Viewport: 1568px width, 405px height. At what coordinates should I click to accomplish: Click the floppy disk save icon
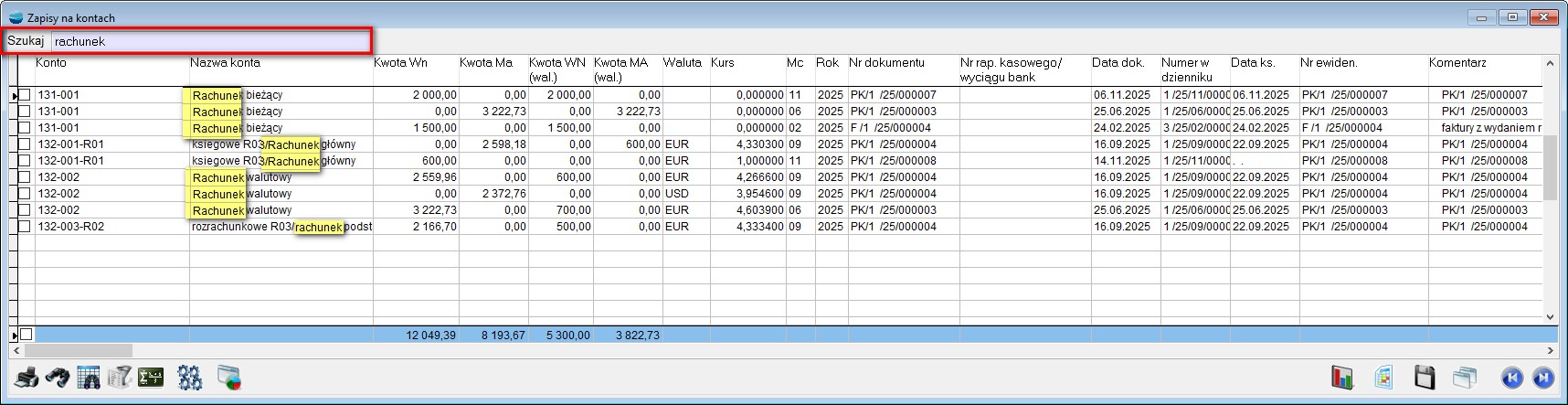click(1425, 378)
